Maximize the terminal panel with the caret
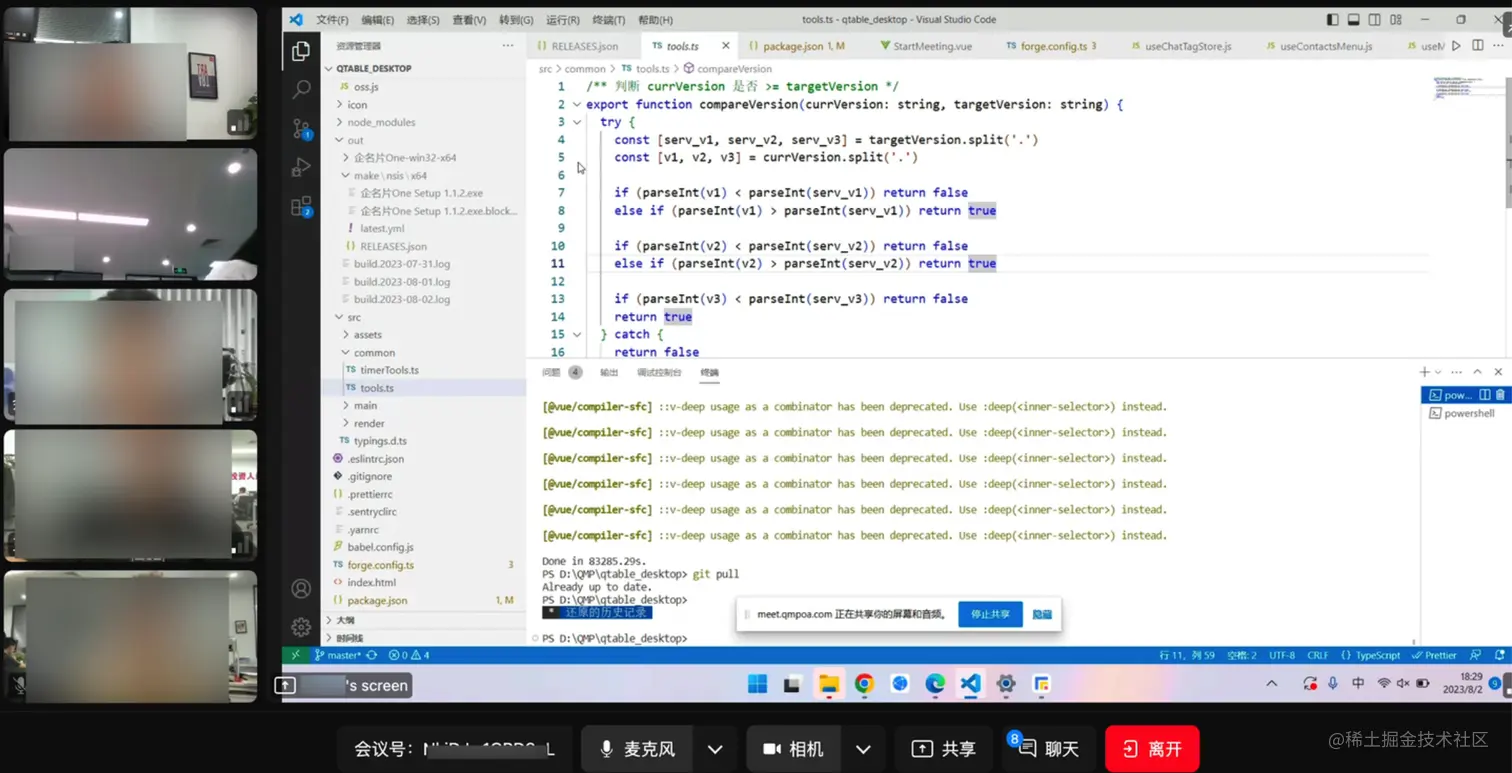This screenshot has width=1512, height=773. pyautogui.click(x=1477, y=372)
